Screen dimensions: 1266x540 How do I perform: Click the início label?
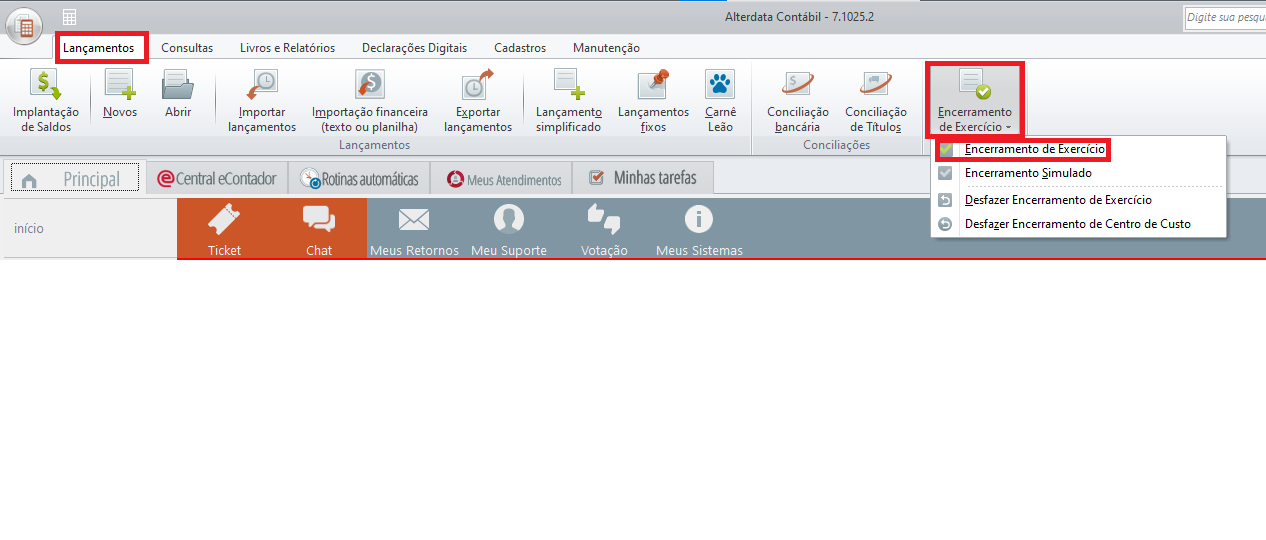(x=29, y=228)
